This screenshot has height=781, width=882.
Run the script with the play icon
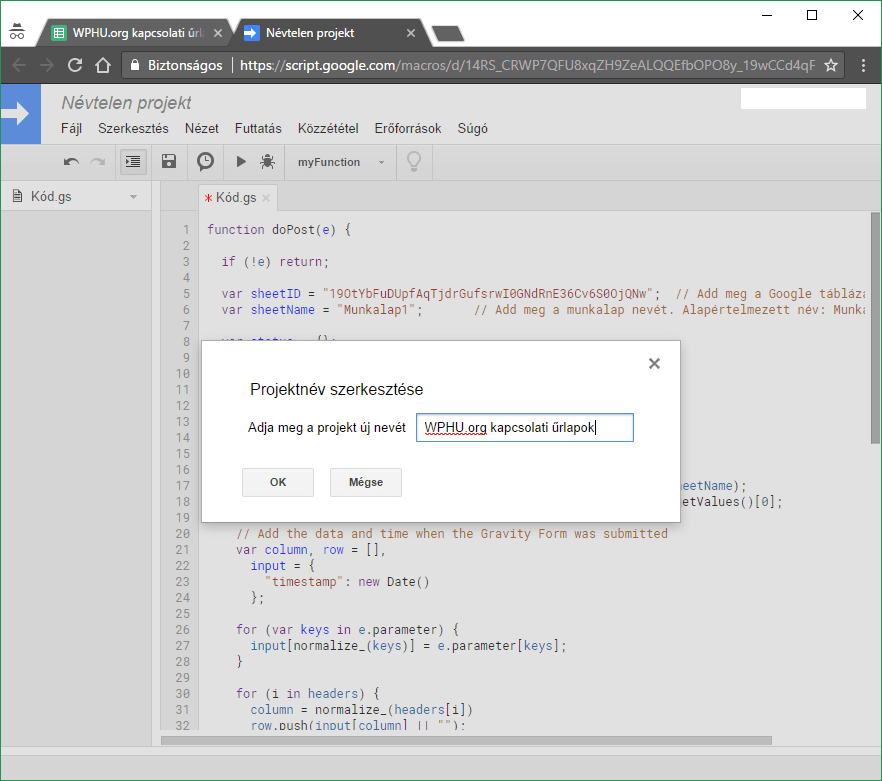point(240,162)
